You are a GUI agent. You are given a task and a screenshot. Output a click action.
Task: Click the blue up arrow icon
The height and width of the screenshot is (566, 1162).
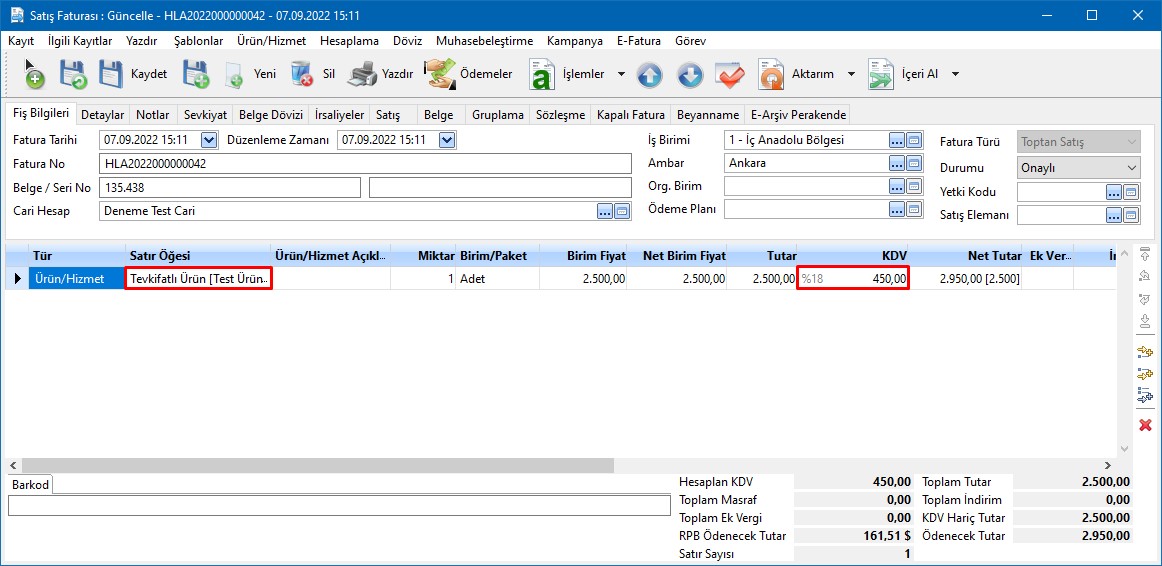[x=650, y=75]
